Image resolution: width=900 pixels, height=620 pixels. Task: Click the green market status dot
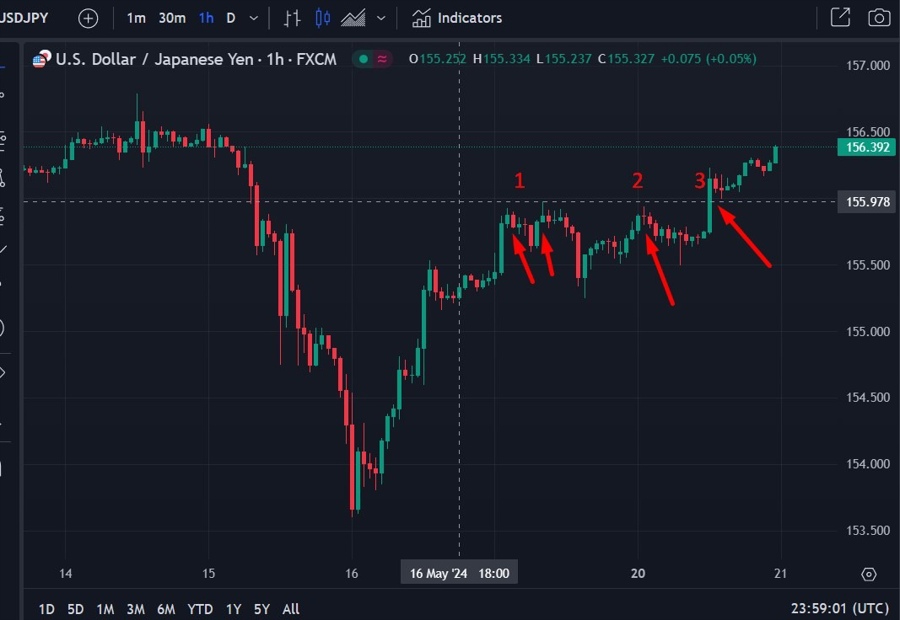[362, 59]
